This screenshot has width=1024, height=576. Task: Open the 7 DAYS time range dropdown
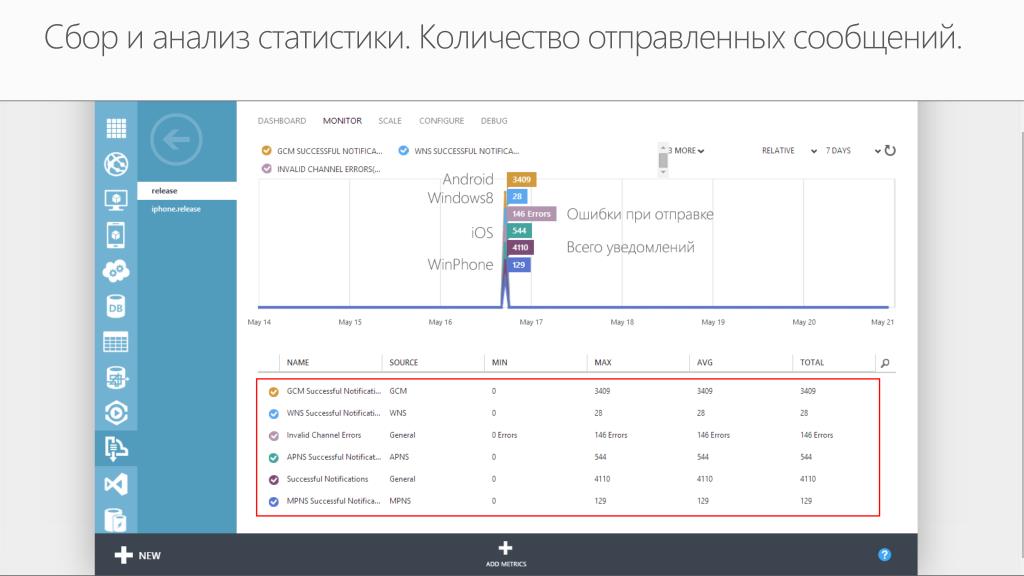click(853, 151)
